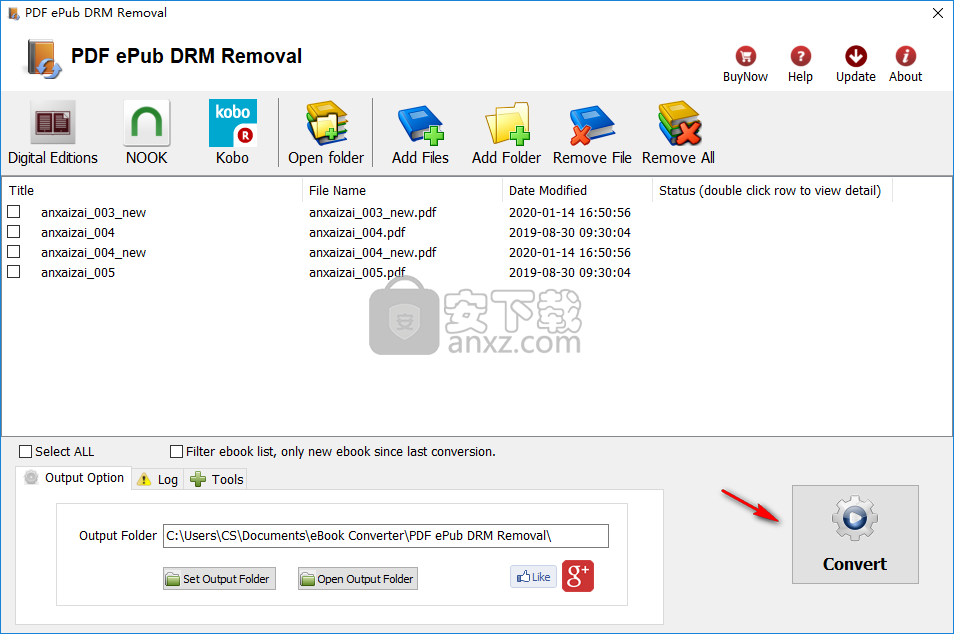Tick checkbox for anxaizai_004_new
954x634 pixels.
[13, 252]
